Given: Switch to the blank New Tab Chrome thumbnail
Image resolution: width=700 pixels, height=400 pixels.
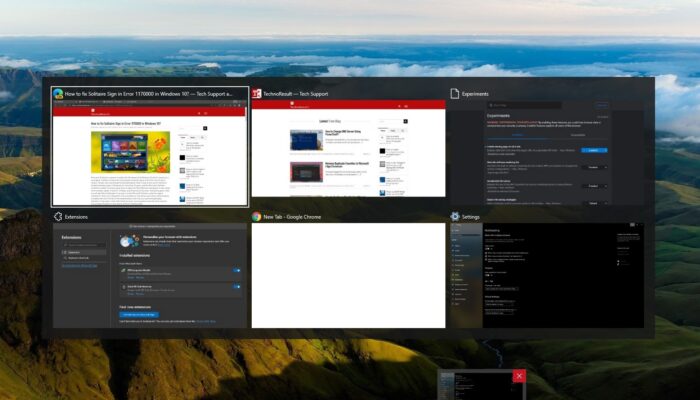Looking at the screenshot, I should [347, 275].
